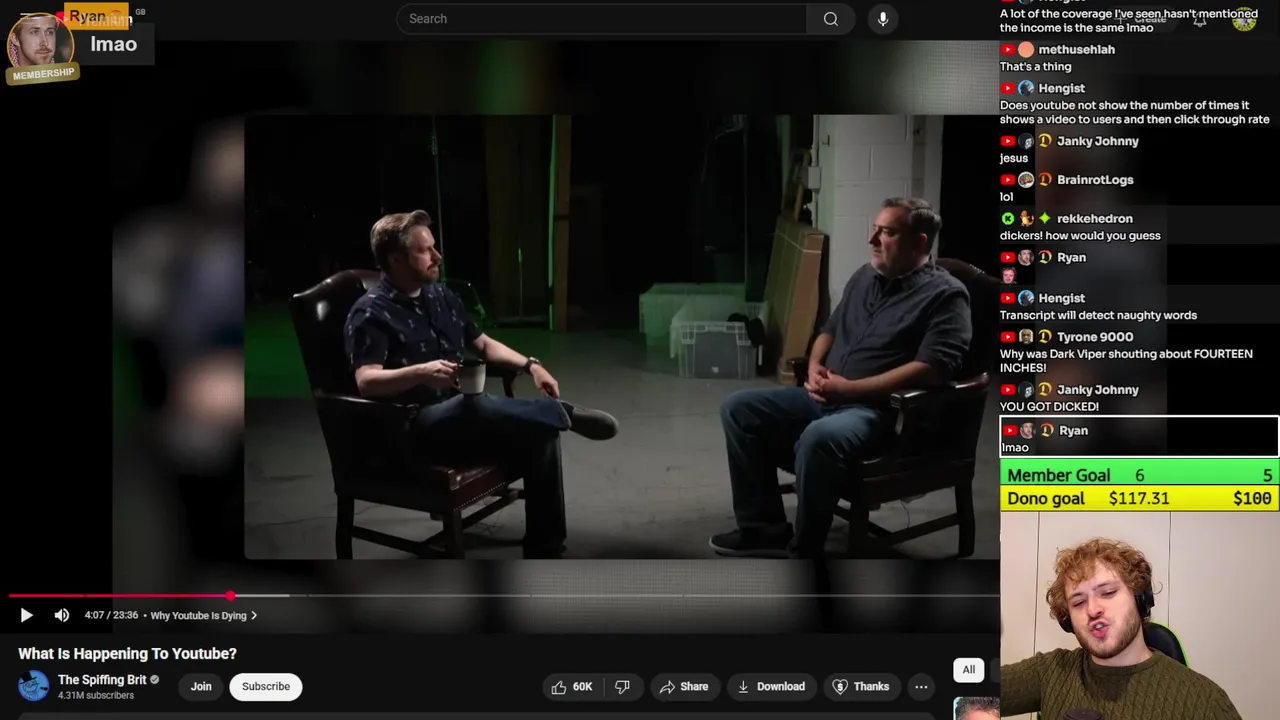Click the verified badge next to Spiffing Brit
The image size is (1280, 720).
click(x=155, y=680)
